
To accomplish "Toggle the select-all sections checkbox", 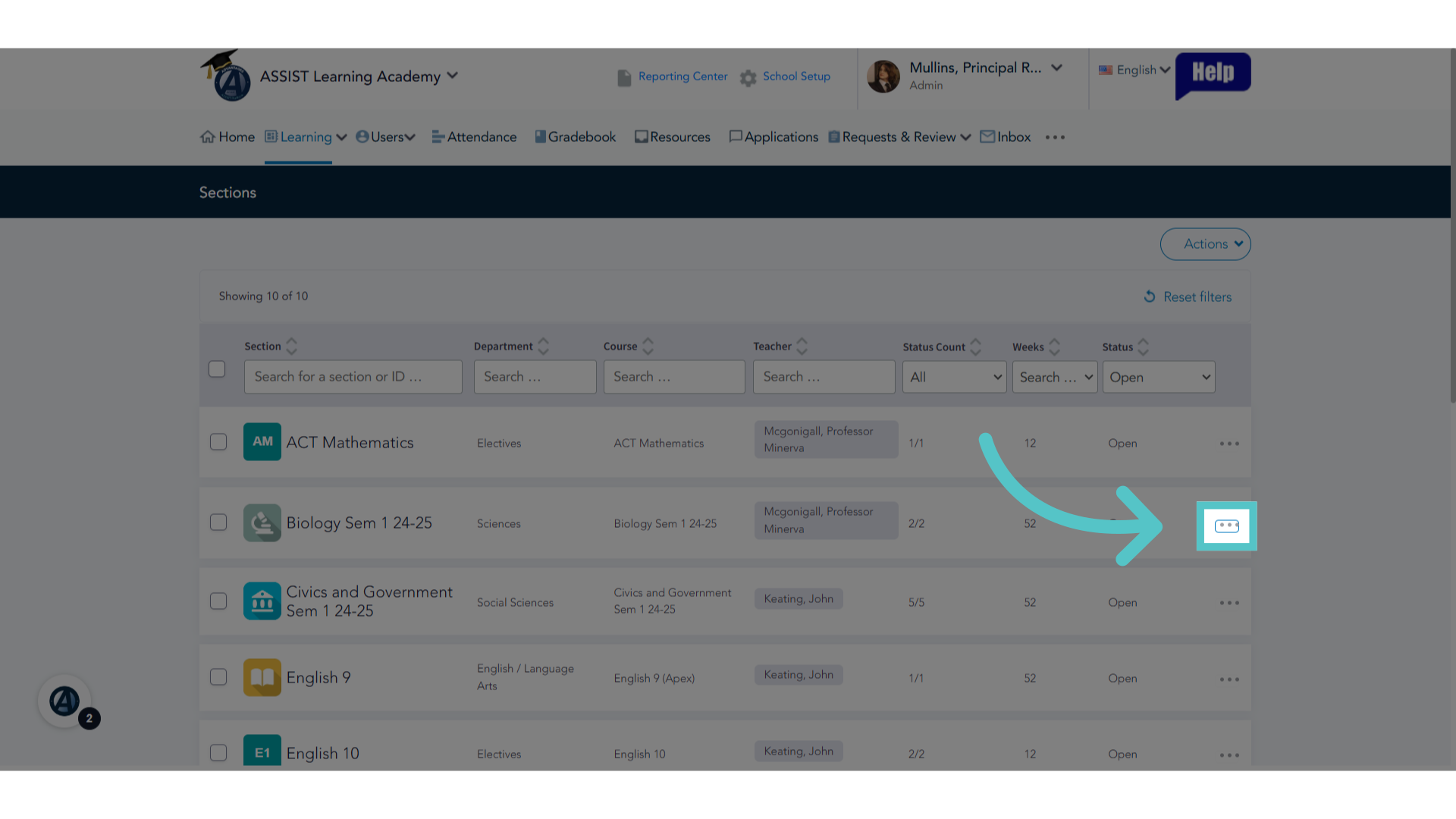I will click(x=217, y=369).
